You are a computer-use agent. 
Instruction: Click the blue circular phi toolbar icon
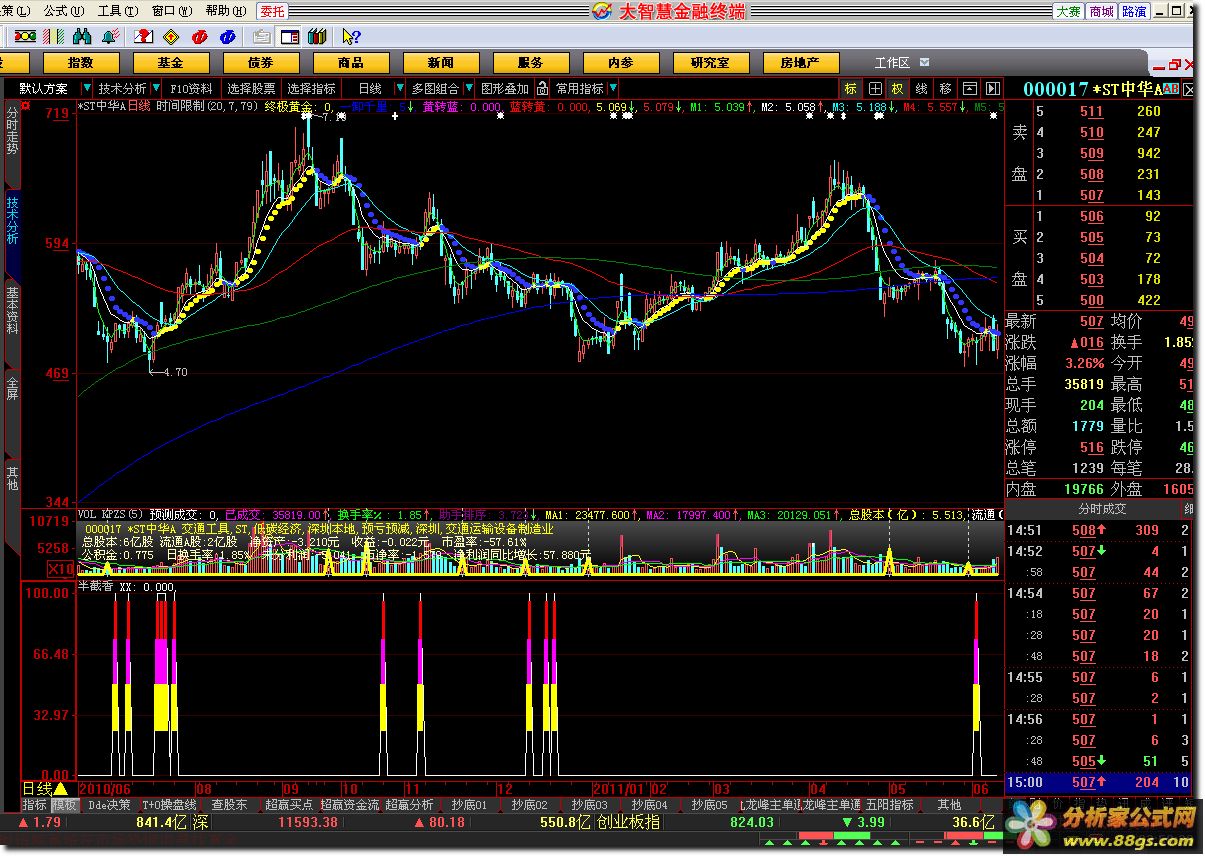click(x=228, y=37)
